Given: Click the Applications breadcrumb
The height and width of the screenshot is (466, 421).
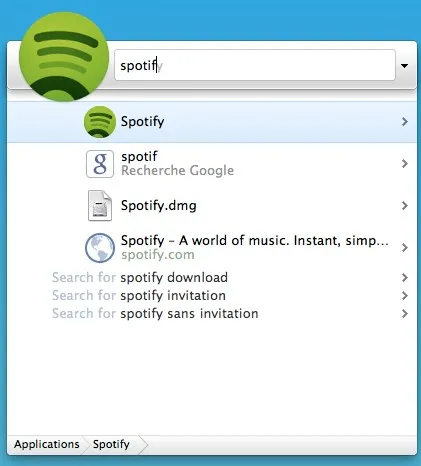Looking at the screenshot, I should tap(47, 444).
